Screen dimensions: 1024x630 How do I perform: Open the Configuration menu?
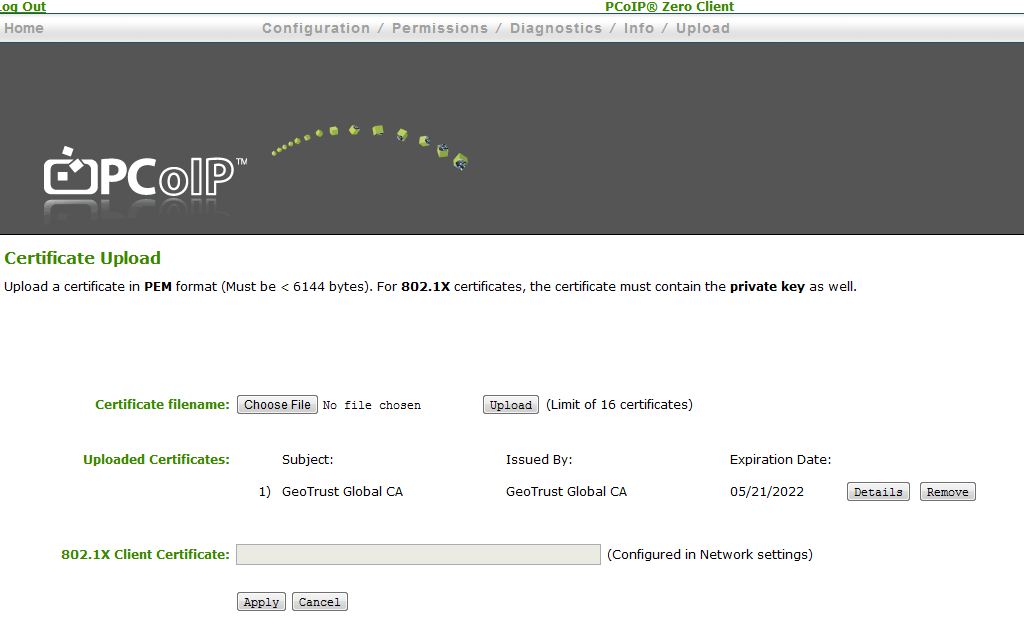pos(316,28)
